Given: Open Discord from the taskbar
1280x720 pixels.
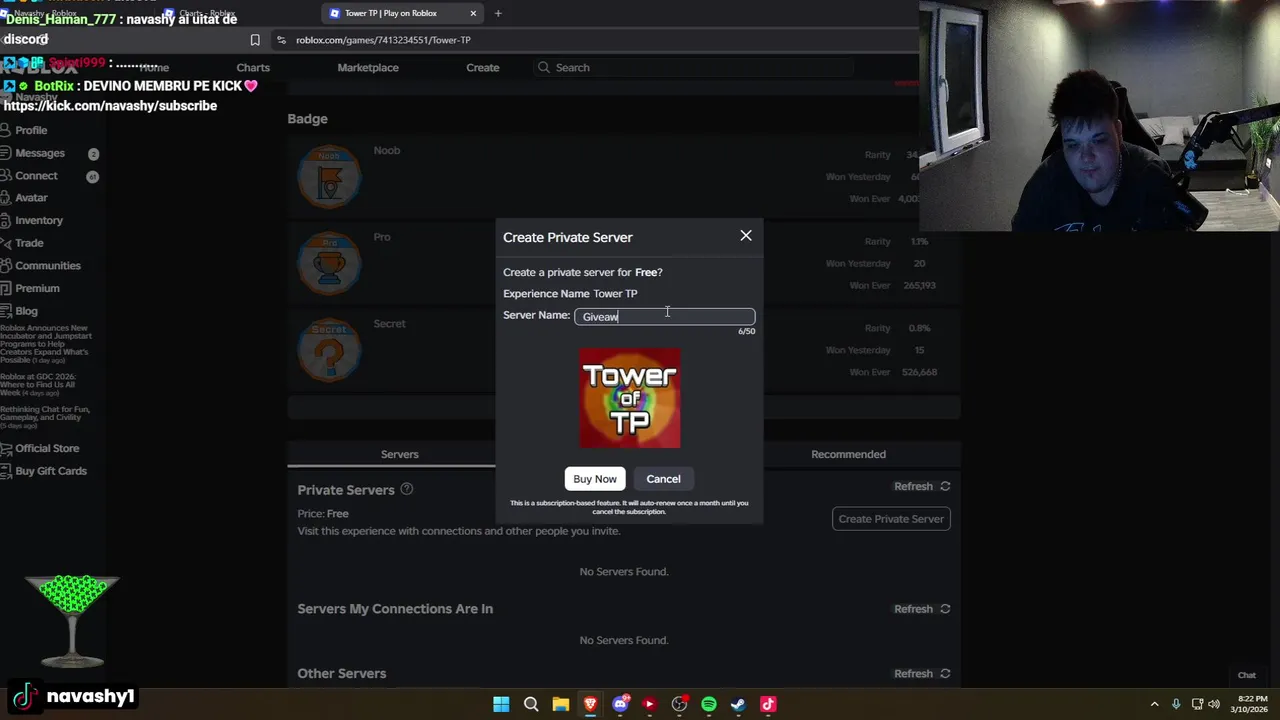Looking at the screenshot, I should 620,704.
